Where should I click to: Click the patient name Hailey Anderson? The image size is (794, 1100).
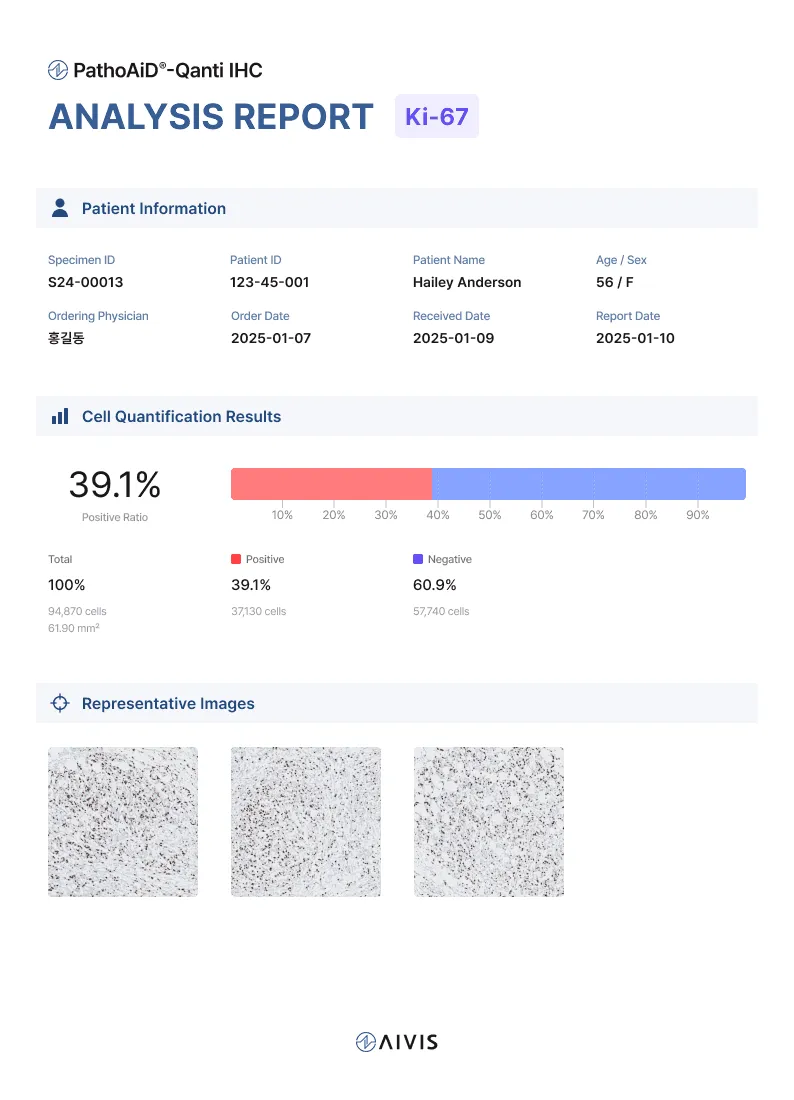pos(467,282)
